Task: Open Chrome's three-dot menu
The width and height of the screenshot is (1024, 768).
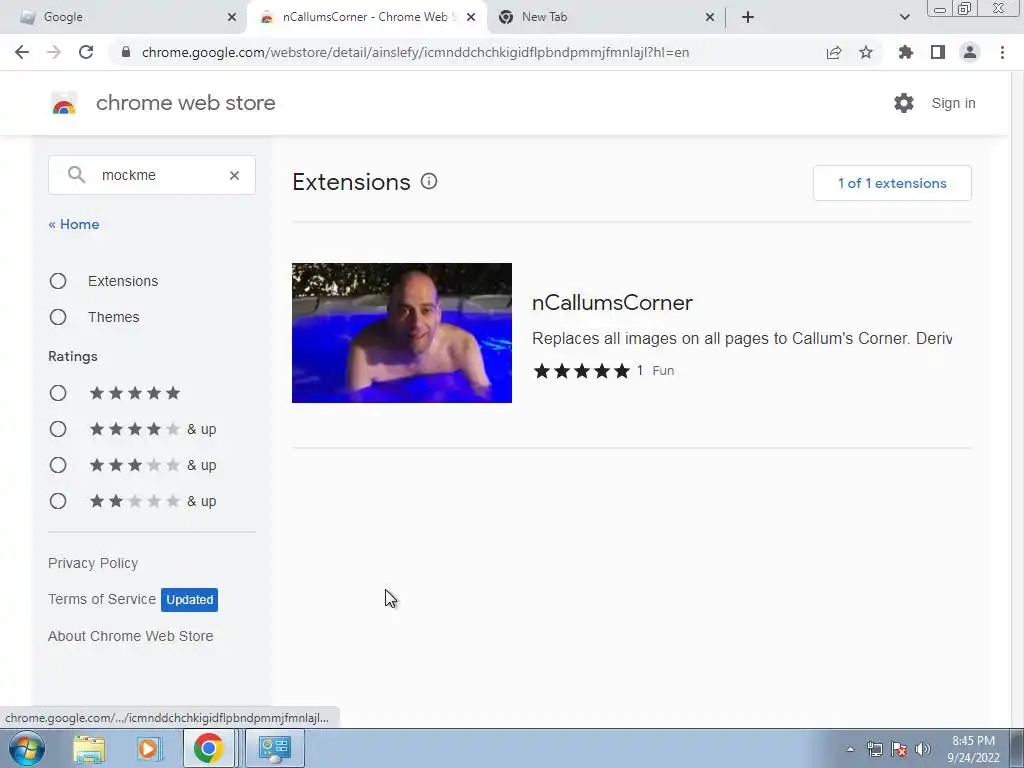Action: [1002, 52]
